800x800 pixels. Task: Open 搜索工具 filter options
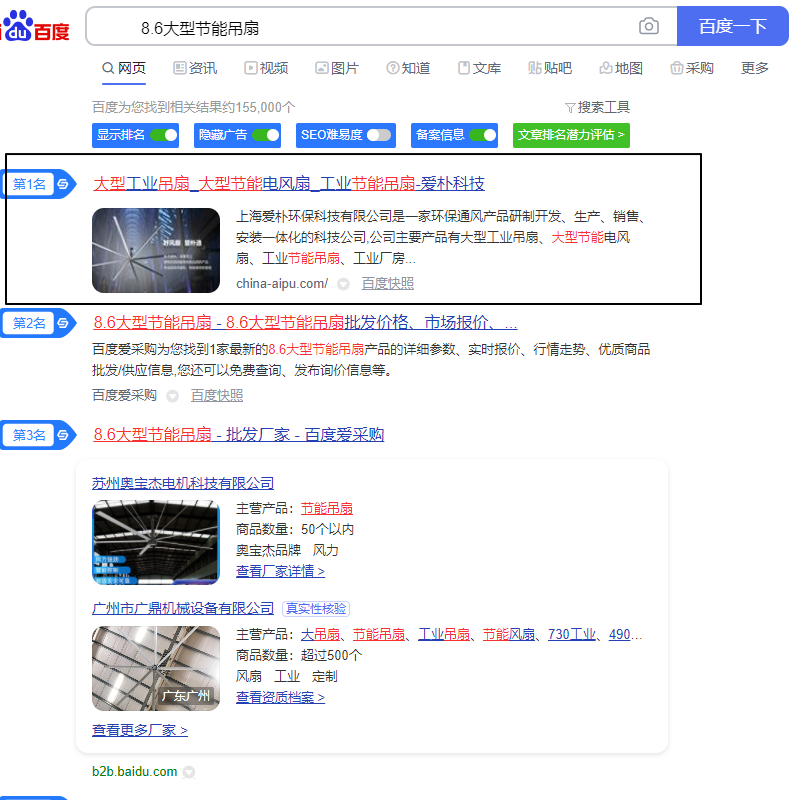pyautogui.click(x=597, y=107)
